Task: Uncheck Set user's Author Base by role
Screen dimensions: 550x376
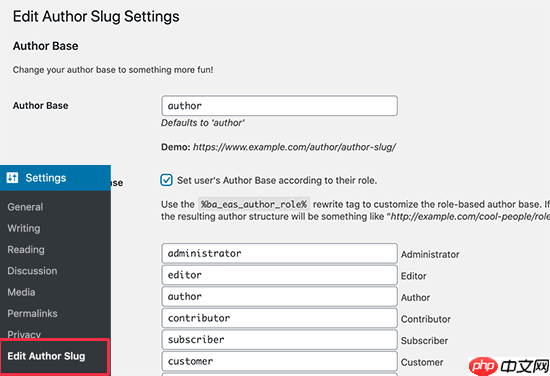Action: pyautogui.click(x=166, y=180)
